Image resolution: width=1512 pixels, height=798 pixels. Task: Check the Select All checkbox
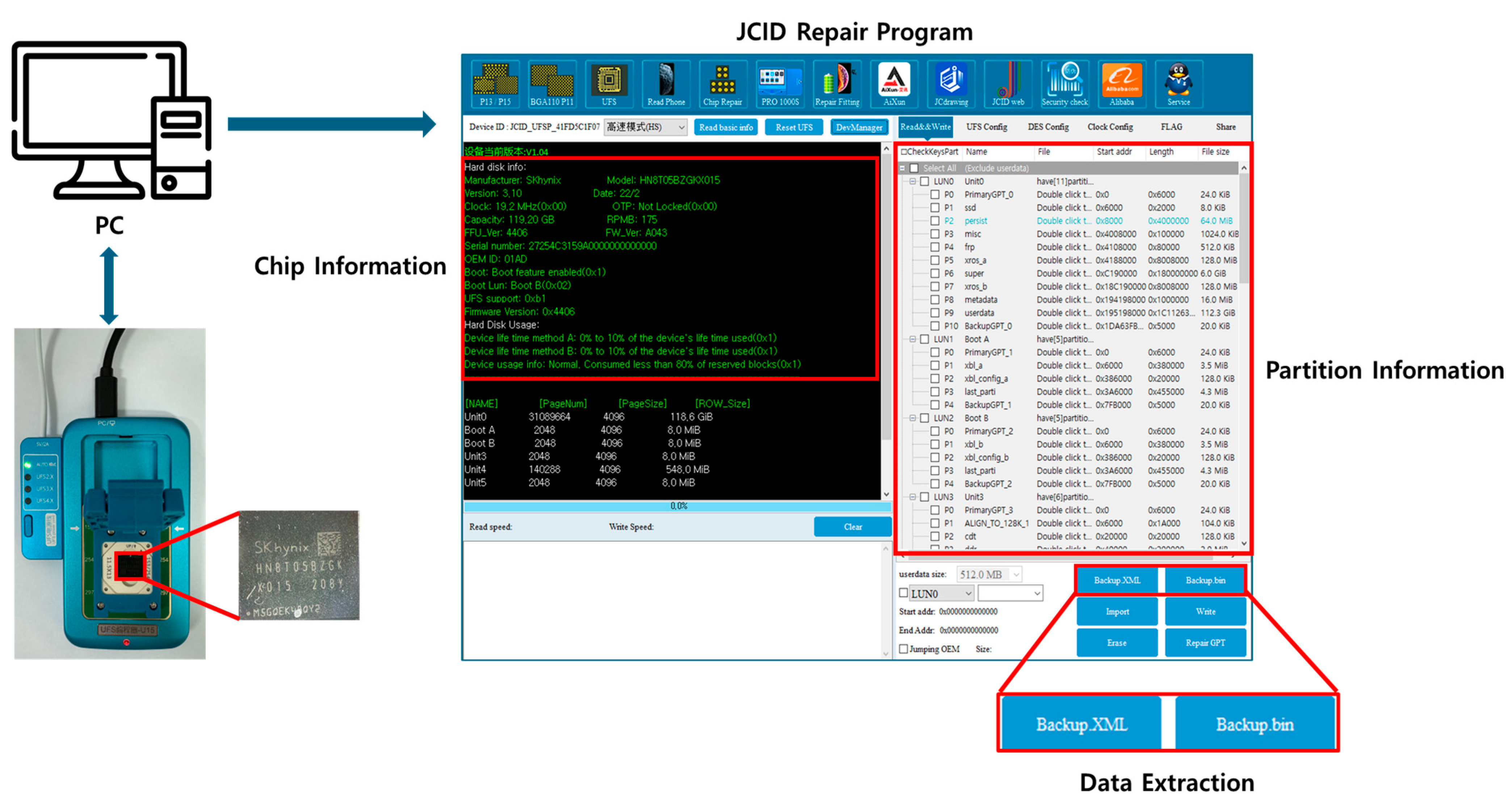click(x=914, y=168)
